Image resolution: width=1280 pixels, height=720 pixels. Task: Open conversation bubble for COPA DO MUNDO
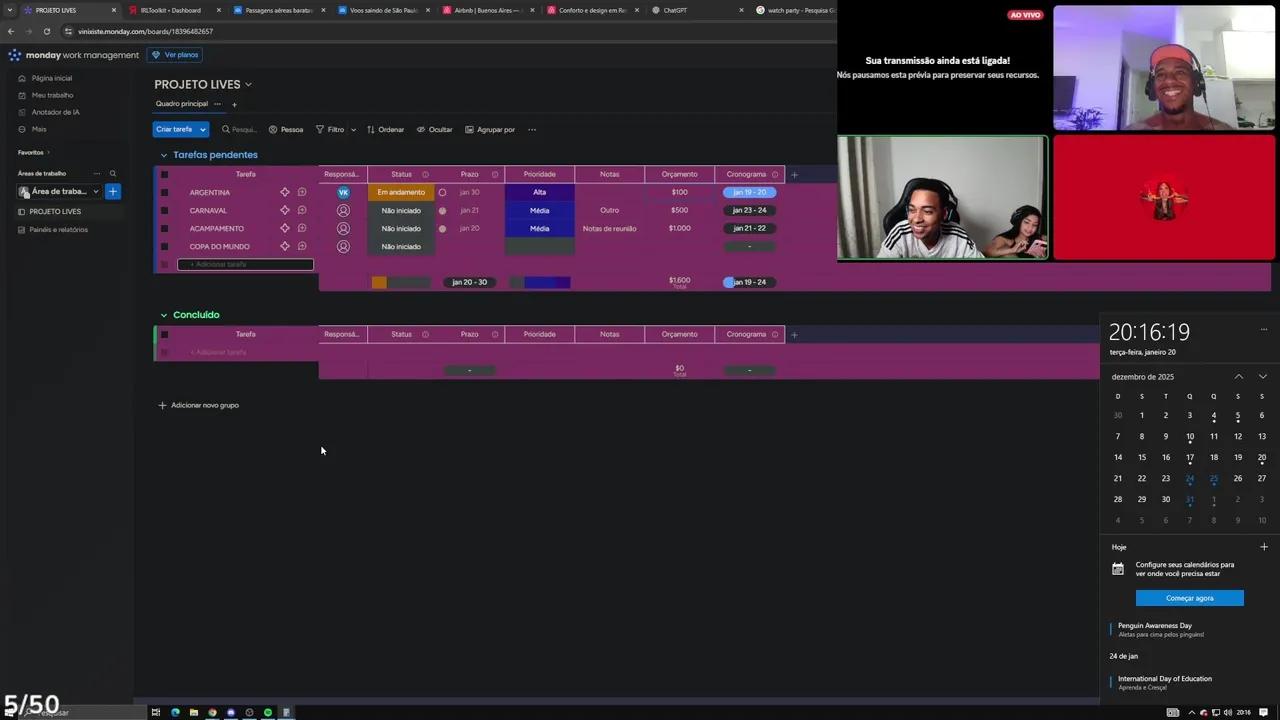tap(302, 246)
